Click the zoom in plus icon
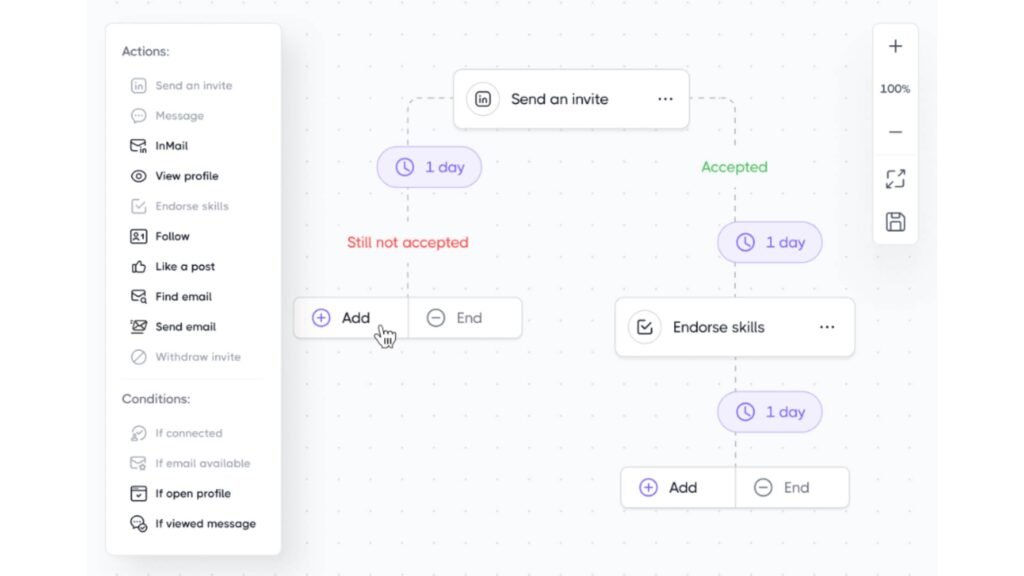 tap(895, 46)
